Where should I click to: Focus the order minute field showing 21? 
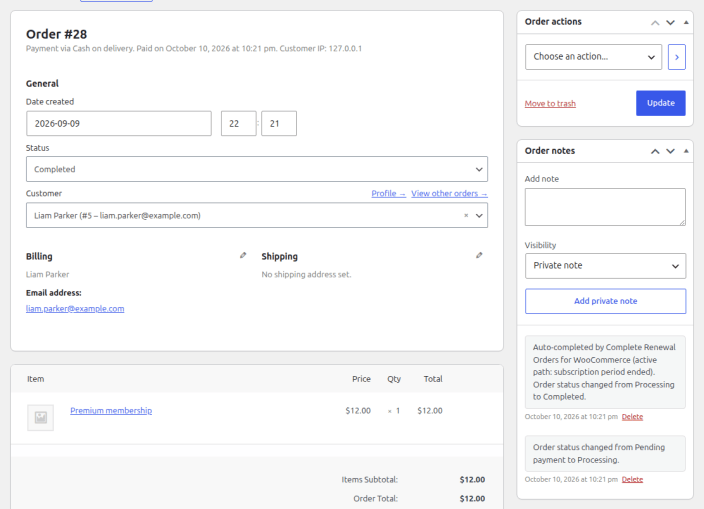[279, 123]
